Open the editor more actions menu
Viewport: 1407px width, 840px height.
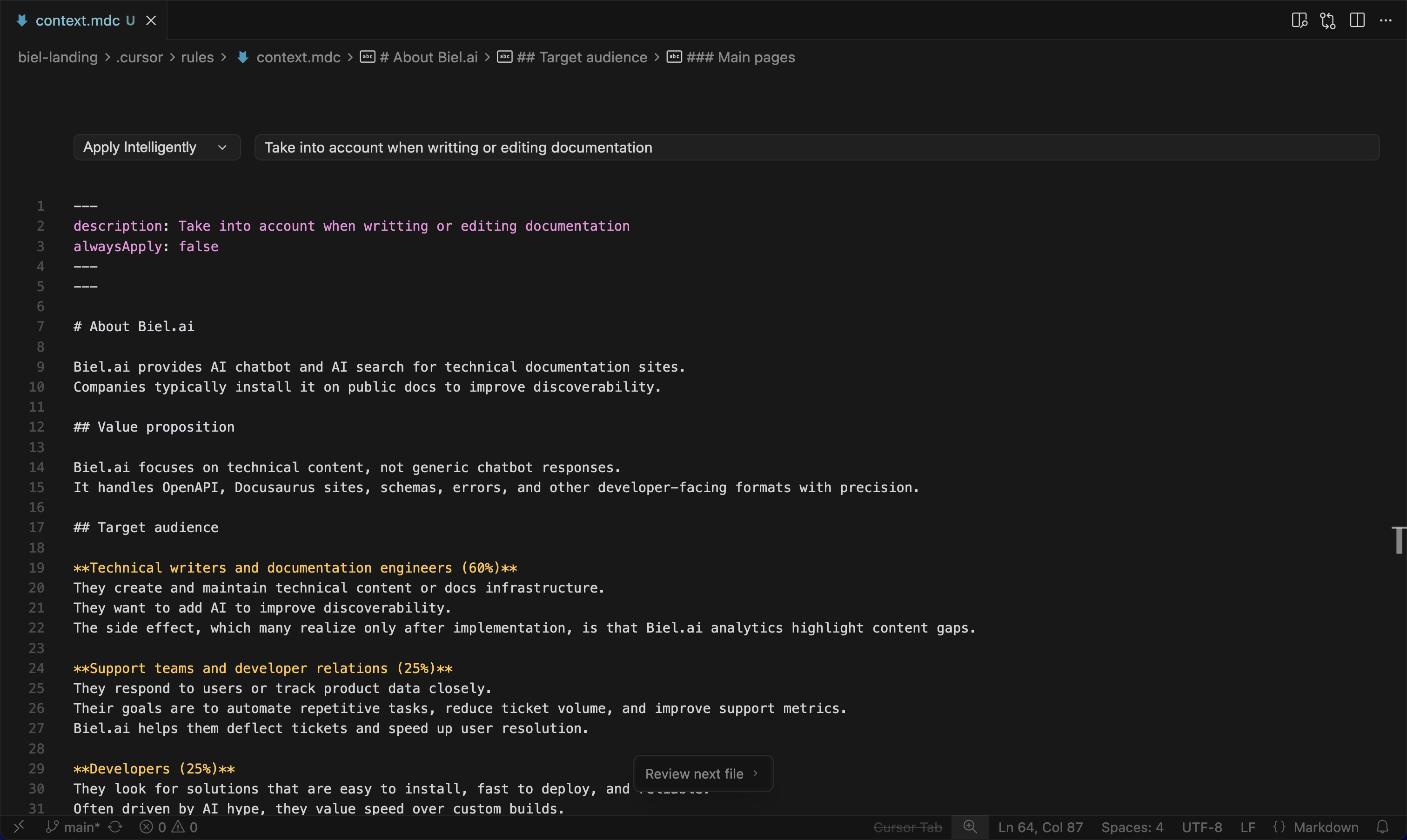[1386, 20]
